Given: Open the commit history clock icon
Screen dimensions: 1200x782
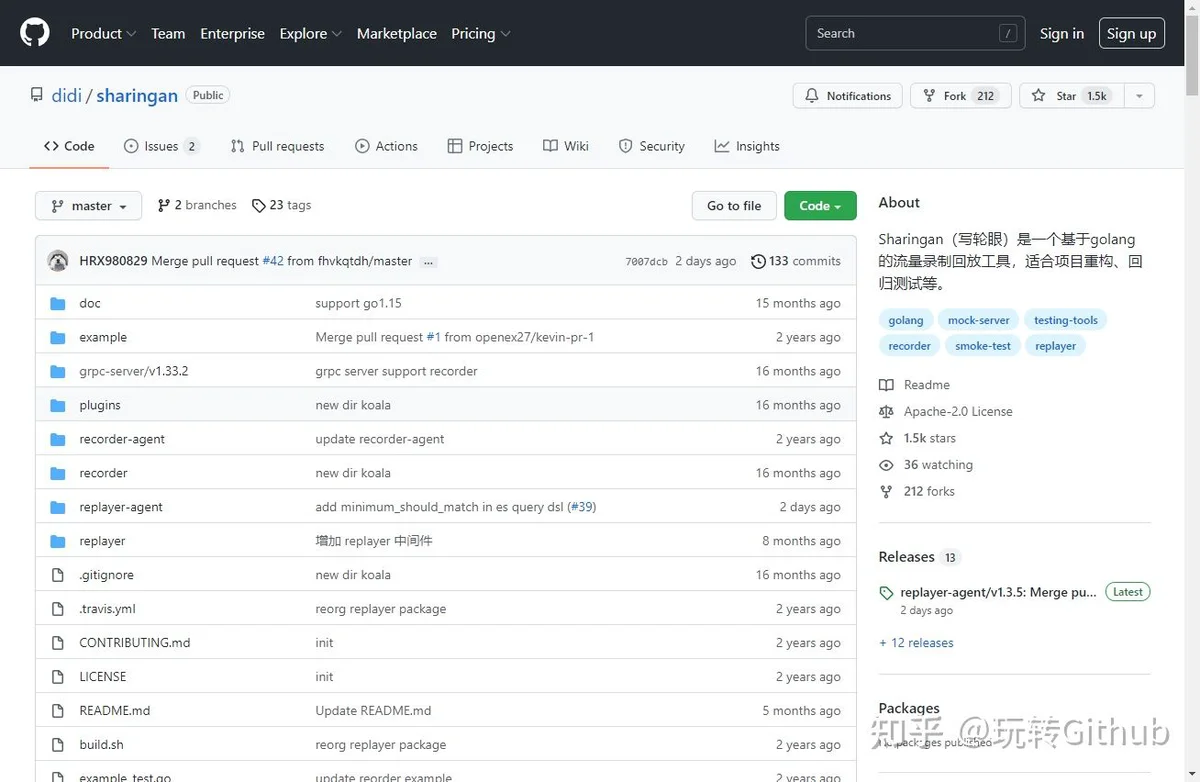Looking at the screenshot, I should (x=758, y=261).
